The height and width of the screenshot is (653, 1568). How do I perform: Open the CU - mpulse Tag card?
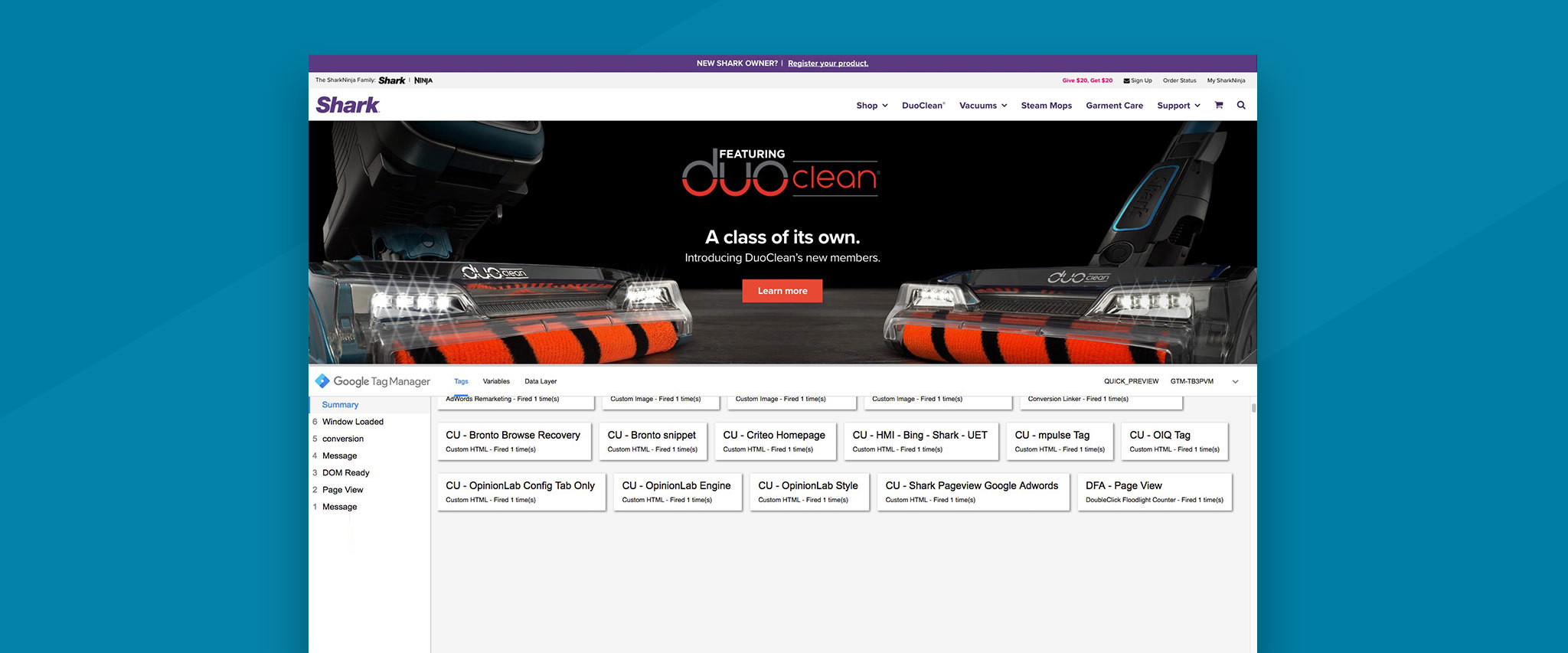1060,442
